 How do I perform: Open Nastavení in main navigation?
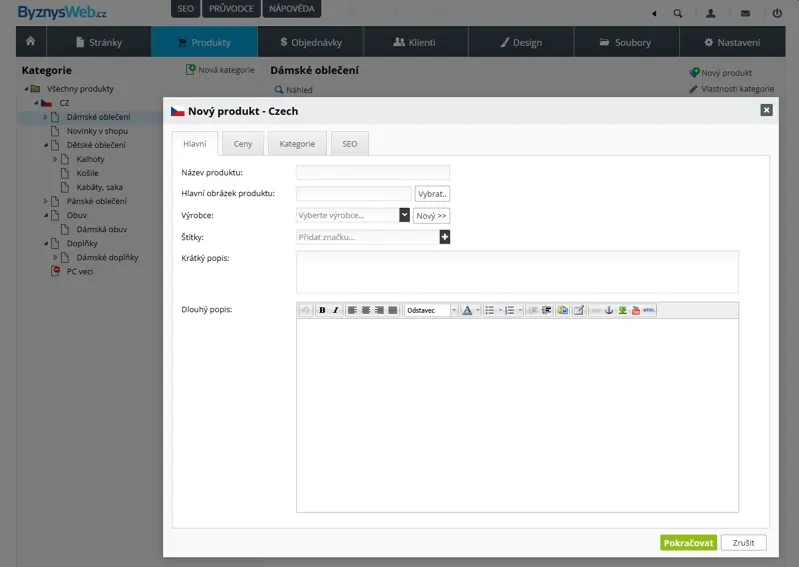[732, 42]
